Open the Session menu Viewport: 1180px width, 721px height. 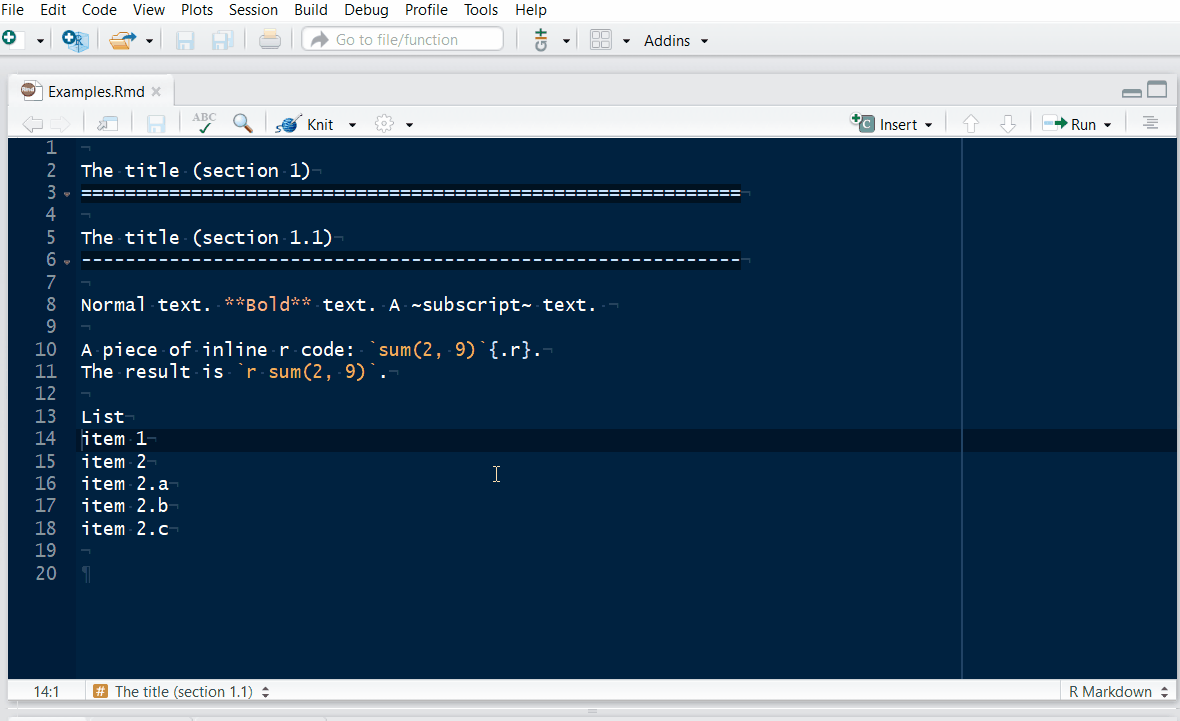[254, 10]
